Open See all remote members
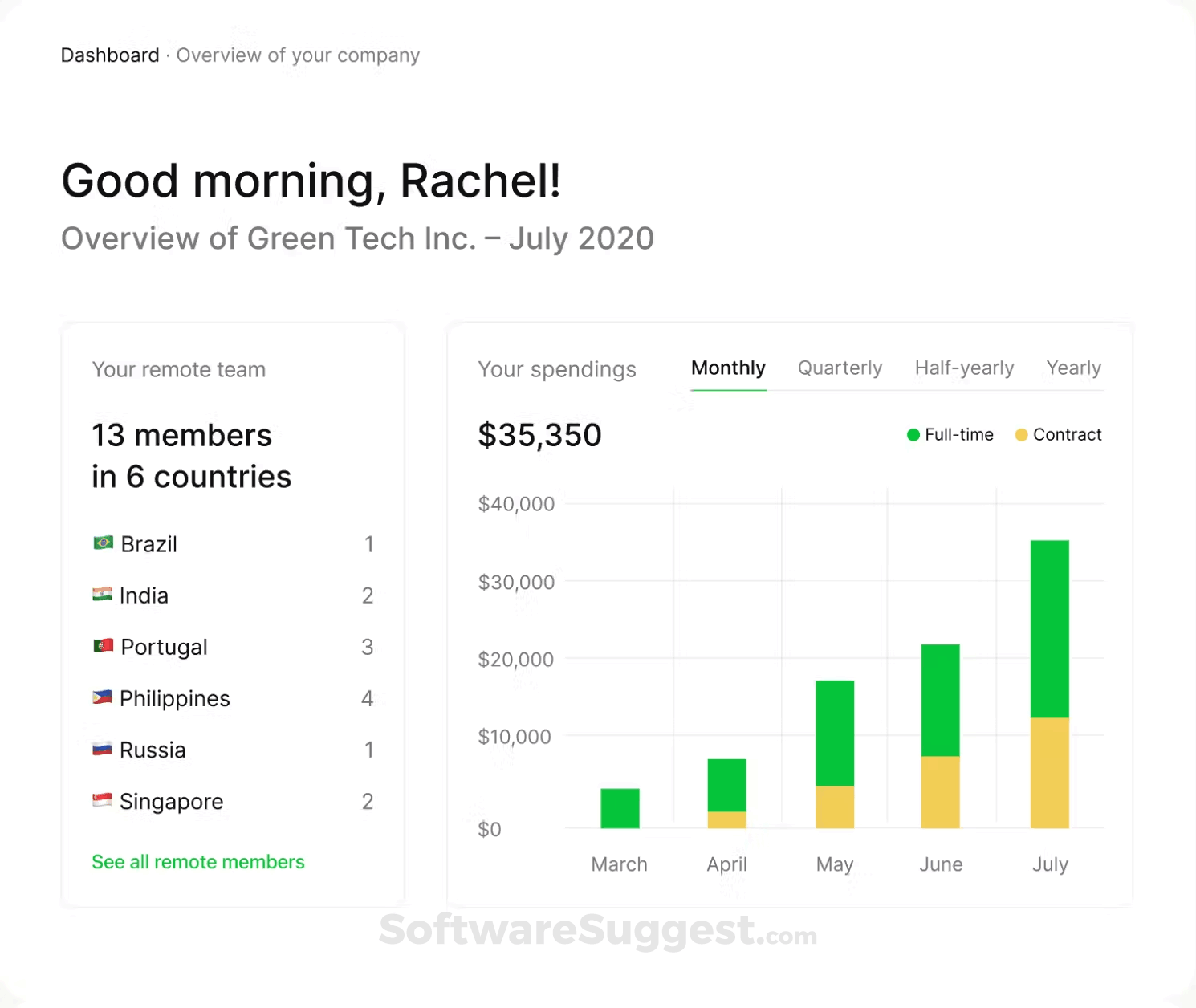1196x1008 pixels. (x=197, y=861)
